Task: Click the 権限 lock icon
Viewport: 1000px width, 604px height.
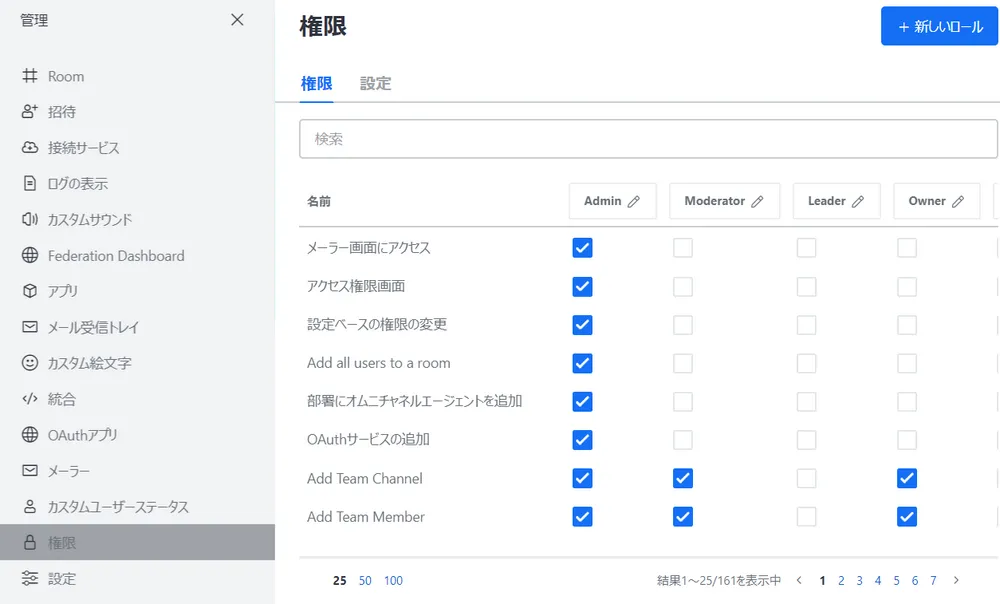Action: click(30, 542)
